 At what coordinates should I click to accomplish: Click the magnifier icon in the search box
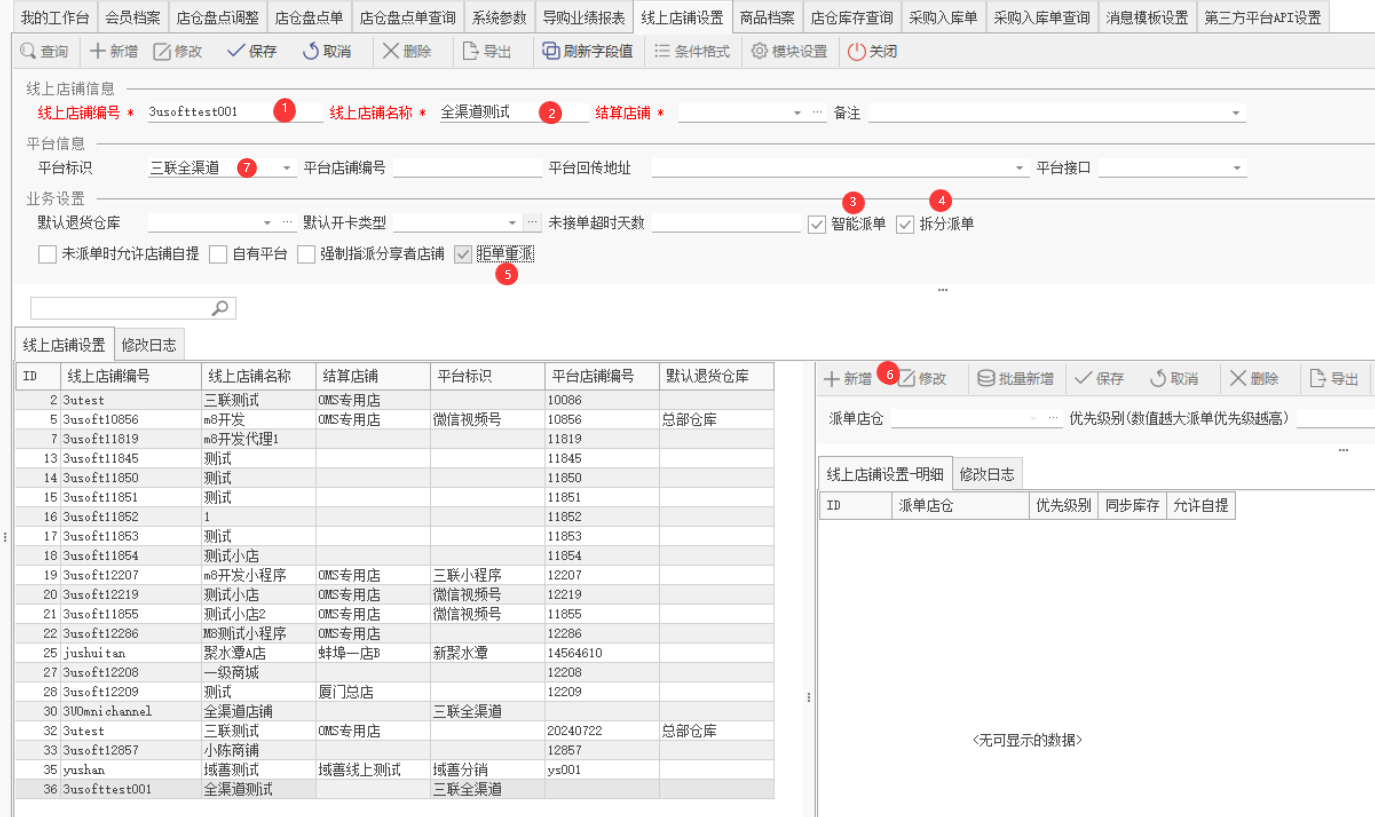pyautogui.click(x=221, y=308)
